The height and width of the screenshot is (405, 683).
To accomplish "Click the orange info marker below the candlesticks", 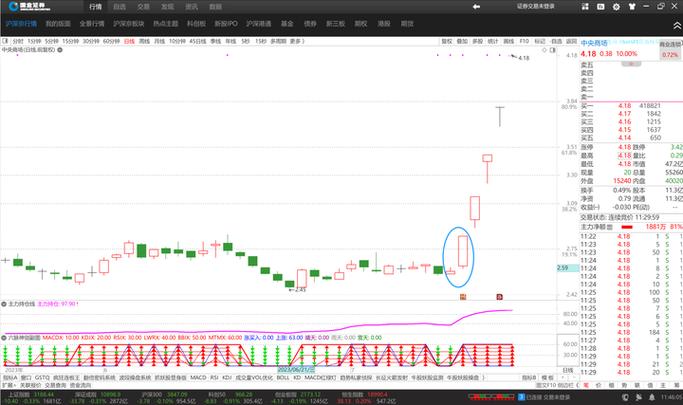I will [x=463, y=297].
